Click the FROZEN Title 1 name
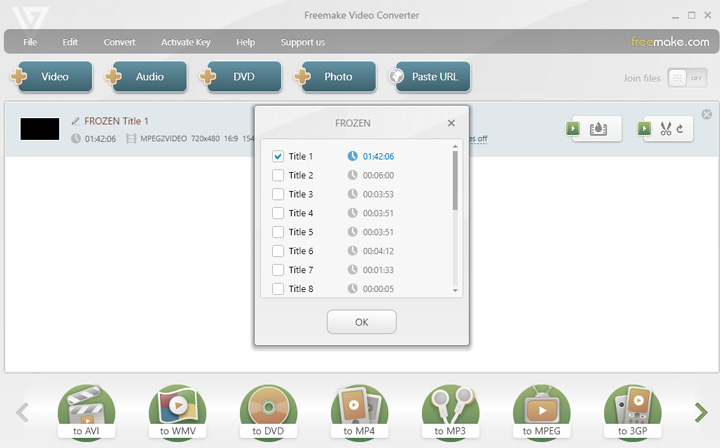The width and height of the screenshot is (720, 448). 116,121
